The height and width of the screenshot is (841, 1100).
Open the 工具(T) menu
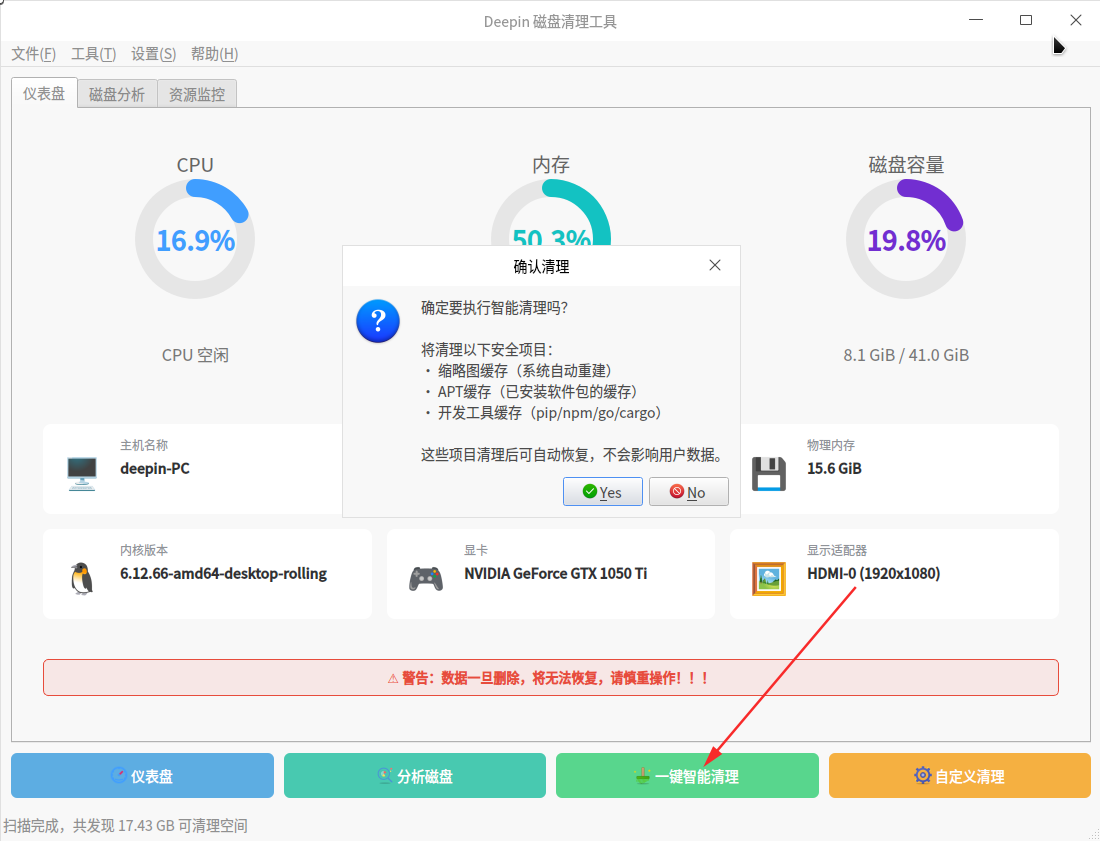(x=93, y=54)
